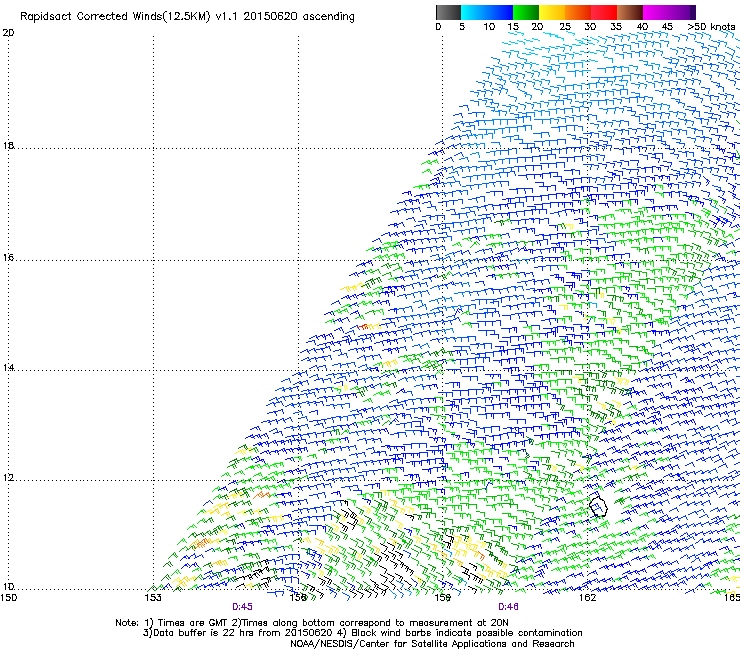Click the 'Data buffer is 22 hrs' note line
740x650 pixels.
[x=362, y=633]
